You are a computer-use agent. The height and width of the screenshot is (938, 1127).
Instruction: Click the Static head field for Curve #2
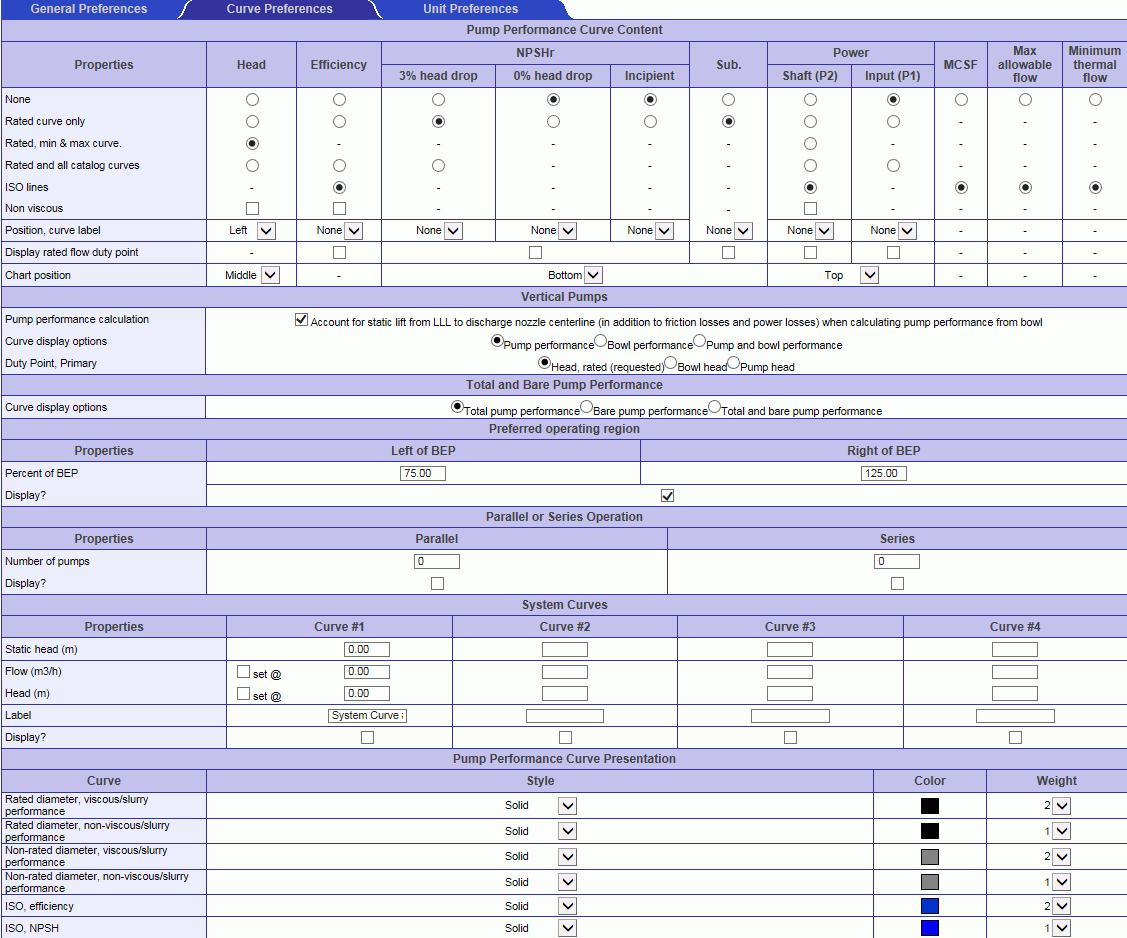pyautogui.click(x=565, y=650)
